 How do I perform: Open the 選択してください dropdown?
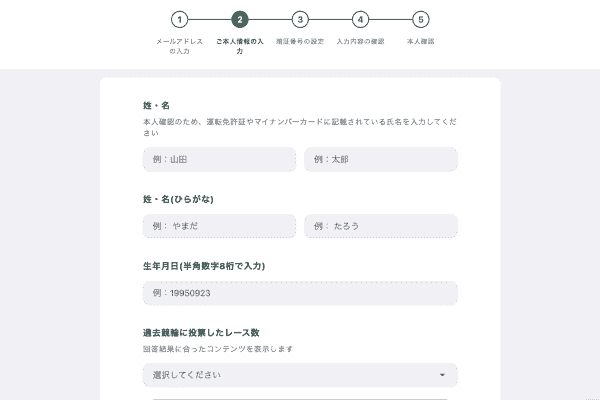(290, 375)
